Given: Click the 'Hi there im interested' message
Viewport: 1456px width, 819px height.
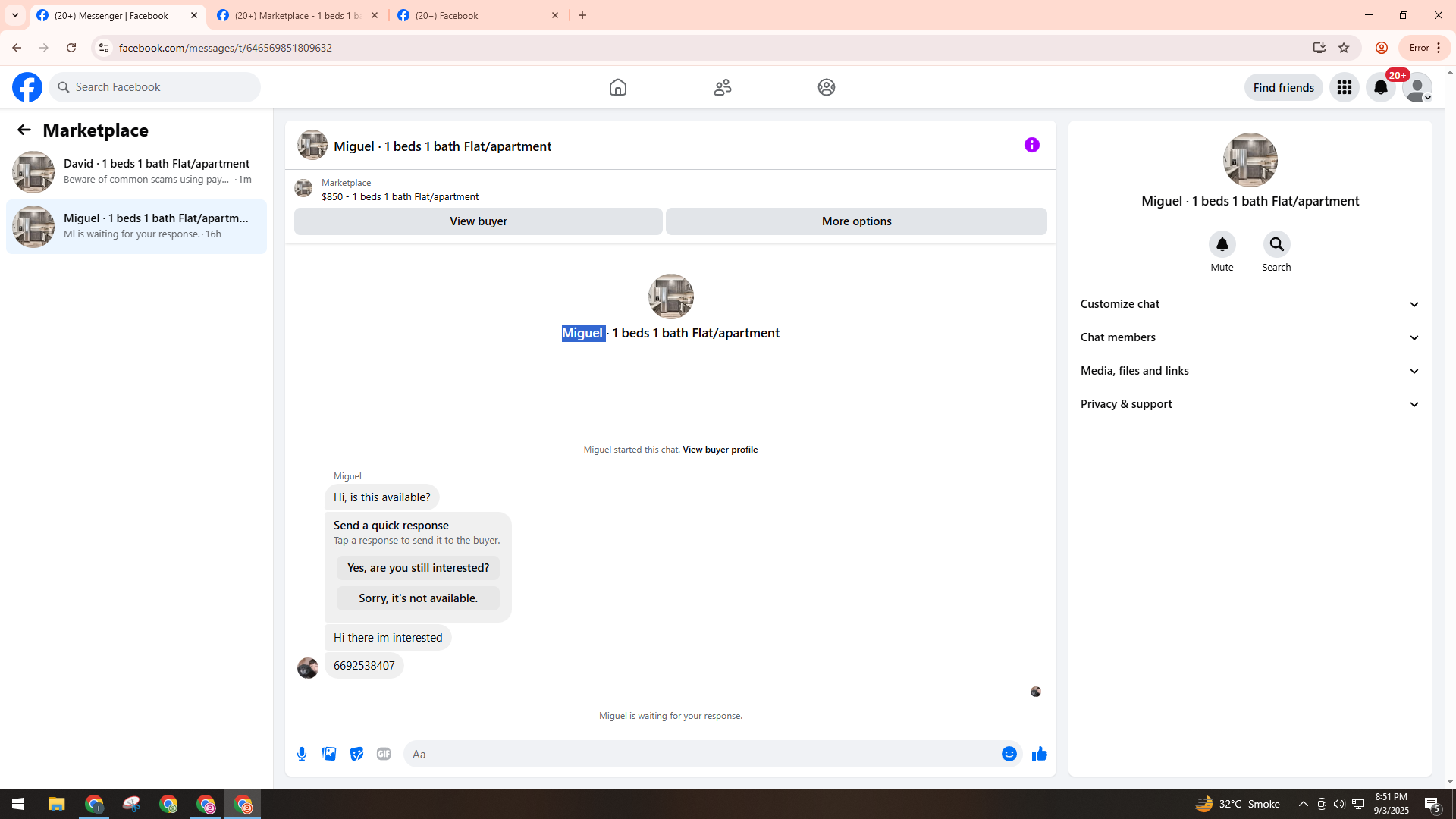Looking at the screenshot, I should pos(388,638).
